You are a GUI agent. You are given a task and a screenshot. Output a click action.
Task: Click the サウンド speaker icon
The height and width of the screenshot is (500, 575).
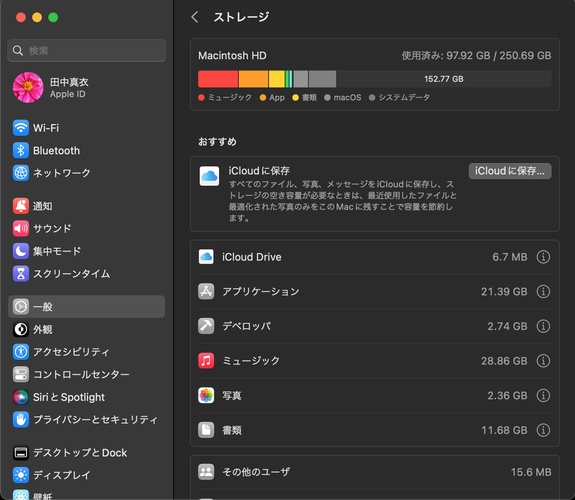(x=21, y=229)
